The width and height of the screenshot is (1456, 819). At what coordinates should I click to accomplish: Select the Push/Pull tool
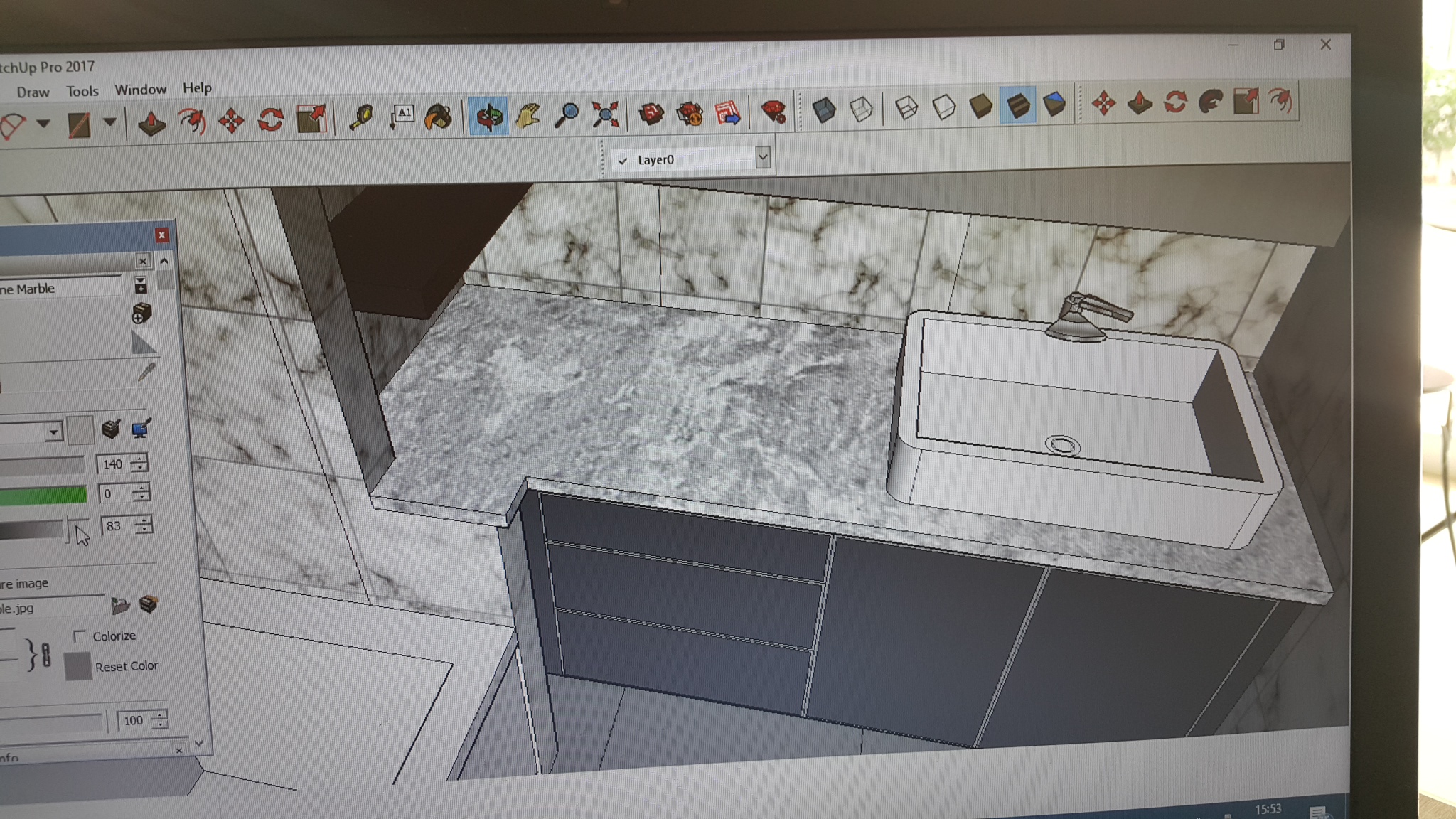pos(151,122)
